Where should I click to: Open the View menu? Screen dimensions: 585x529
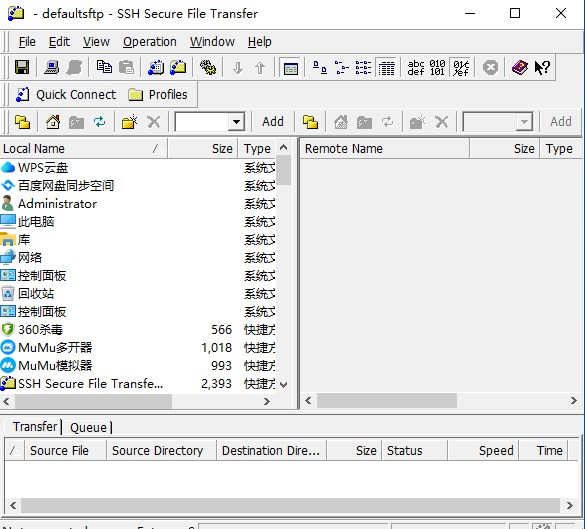point(96,42)
